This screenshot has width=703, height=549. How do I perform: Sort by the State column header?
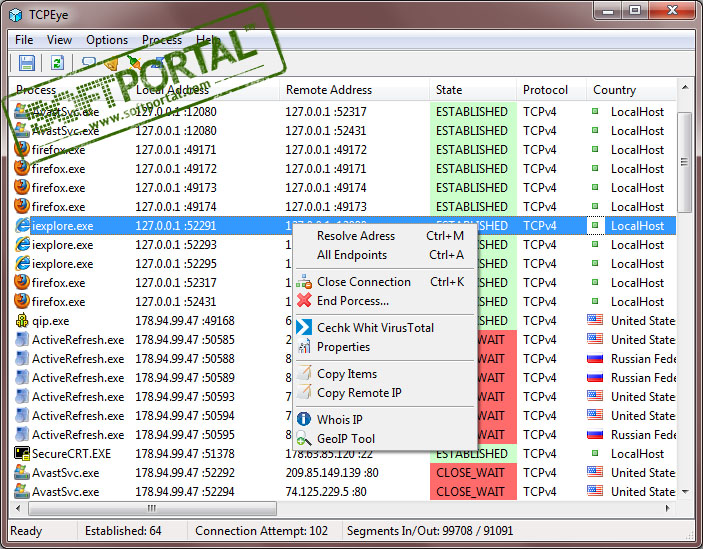coord(473,90)
